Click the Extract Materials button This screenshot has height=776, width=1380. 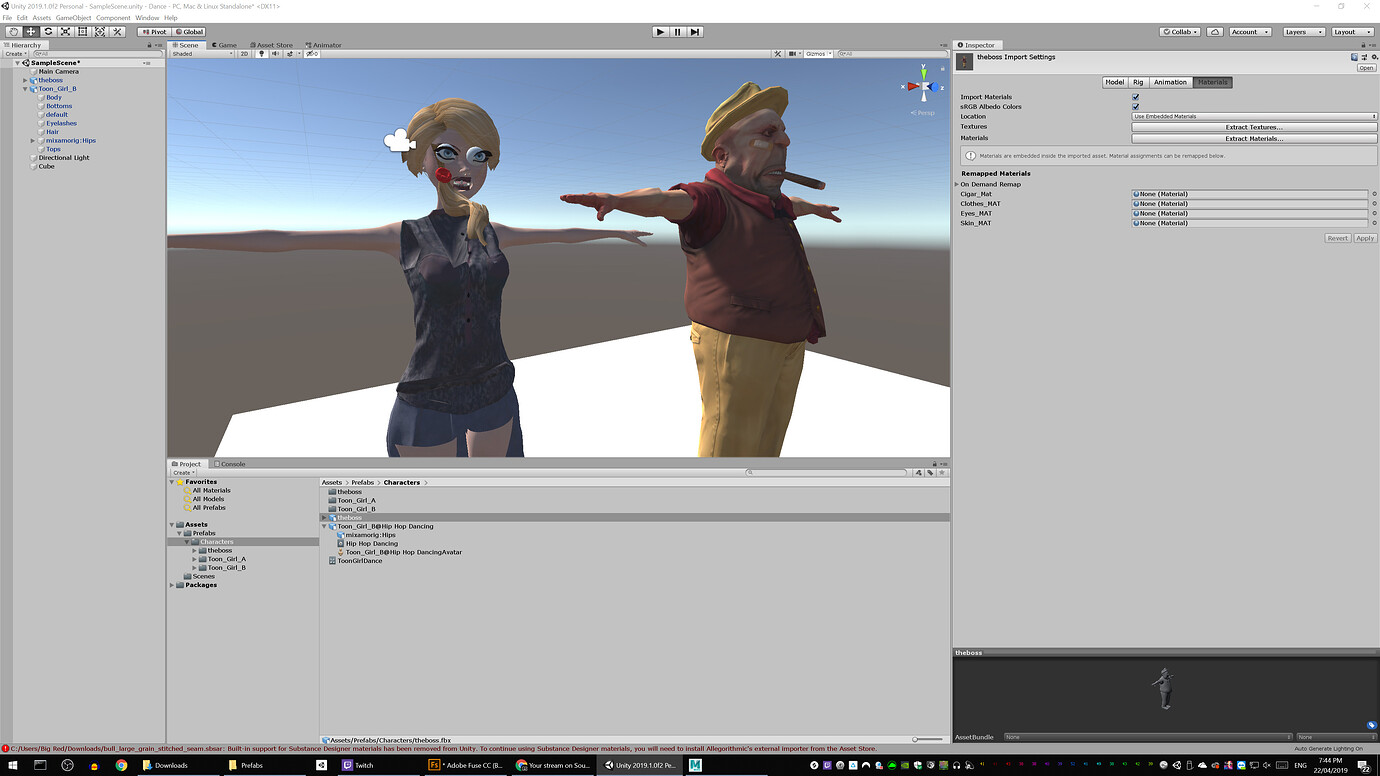pos(1252,138)
